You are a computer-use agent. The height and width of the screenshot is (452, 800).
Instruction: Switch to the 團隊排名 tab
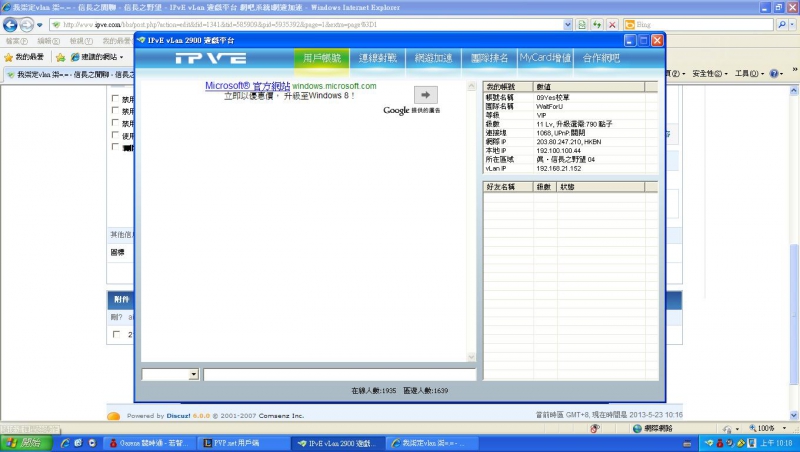pyautogui.click(x=489, y=58)
